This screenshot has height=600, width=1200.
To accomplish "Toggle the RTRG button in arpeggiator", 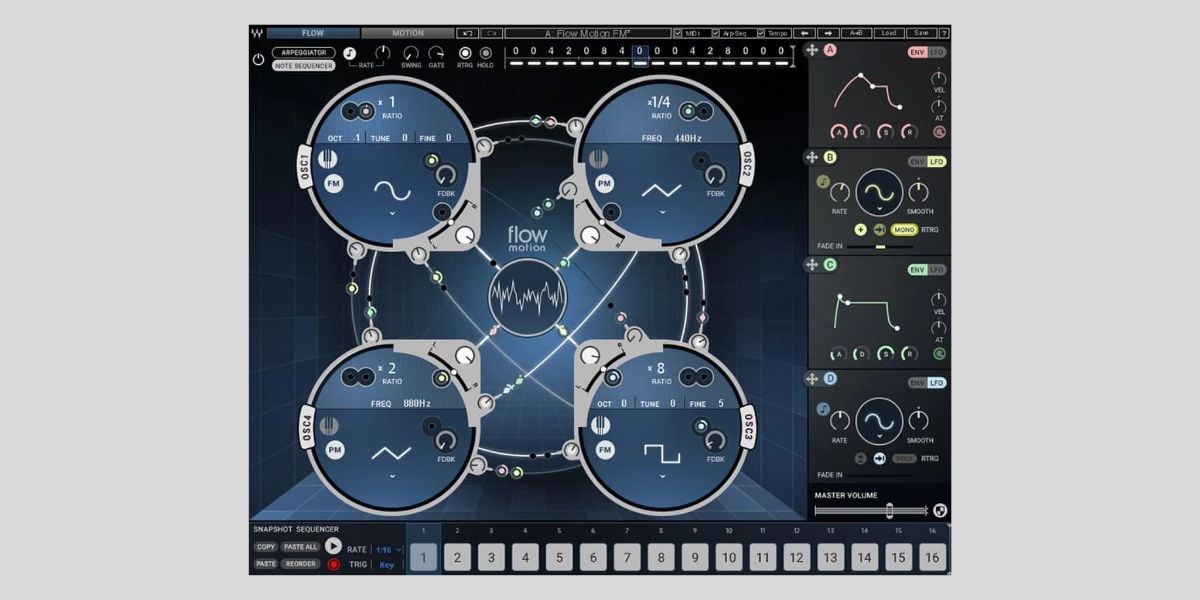I will click(x=465, y=53).
